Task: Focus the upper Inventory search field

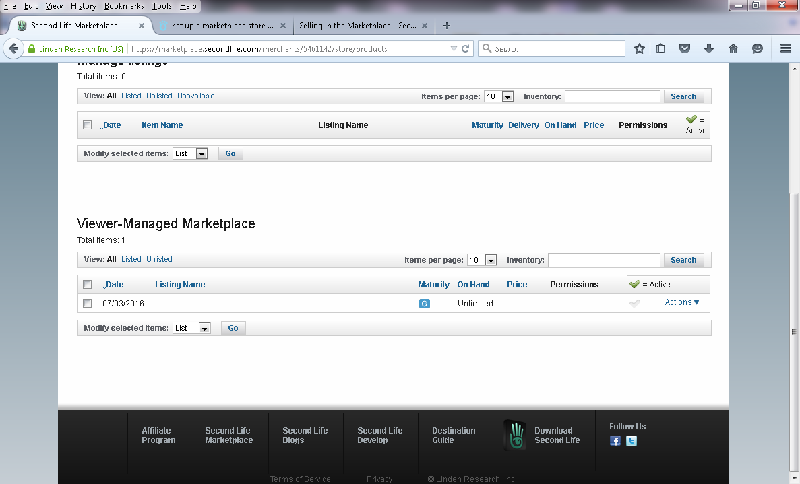Action: click(613, 96)
